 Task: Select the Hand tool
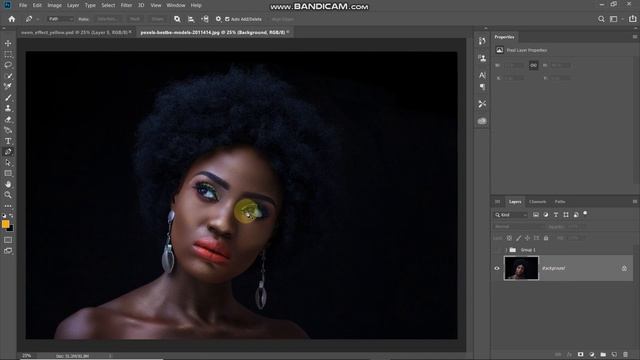(x=8, y=184)
